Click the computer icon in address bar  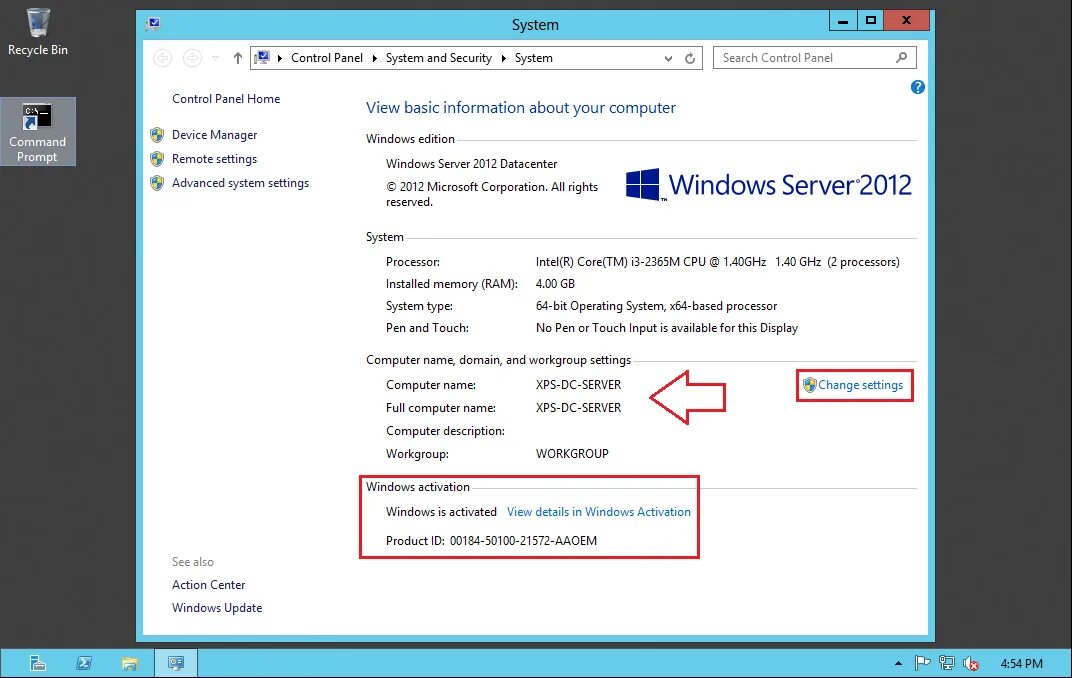point(262,57)
